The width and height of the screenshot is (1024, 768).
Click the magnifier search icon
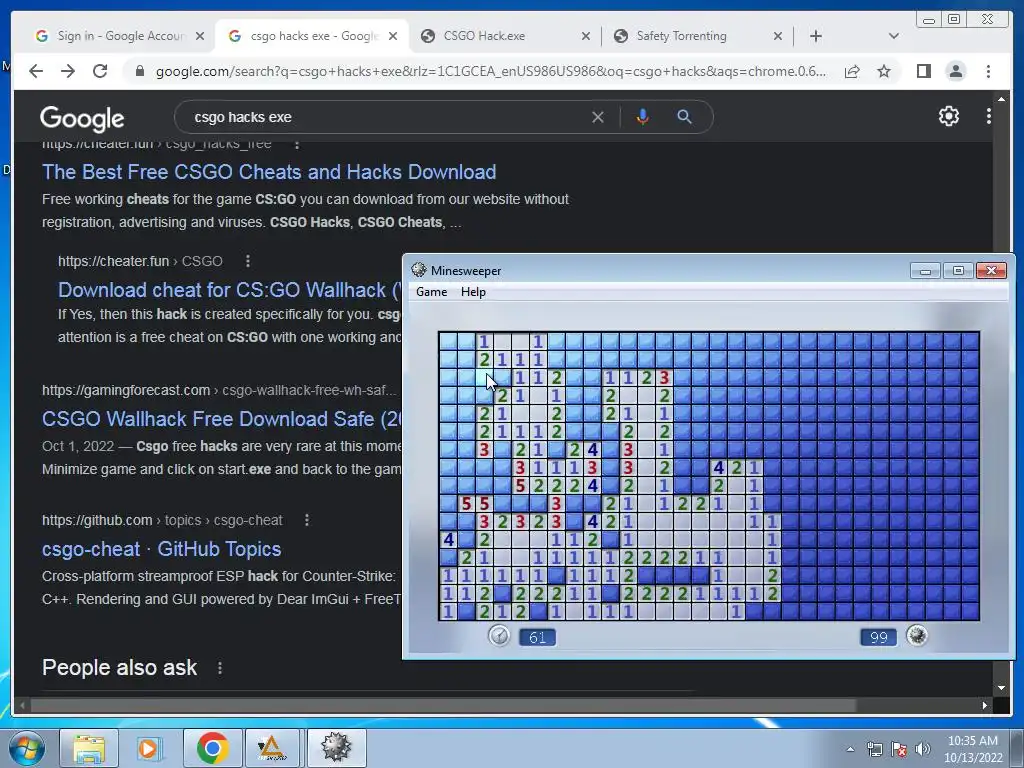coord(684,117)
